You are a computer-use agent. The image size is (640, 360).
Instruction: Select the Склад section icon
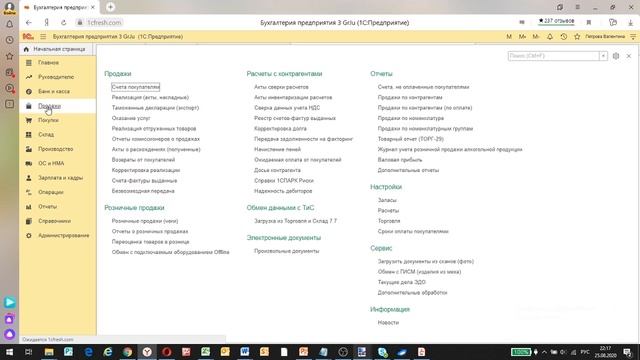click(x=29, y=135)
